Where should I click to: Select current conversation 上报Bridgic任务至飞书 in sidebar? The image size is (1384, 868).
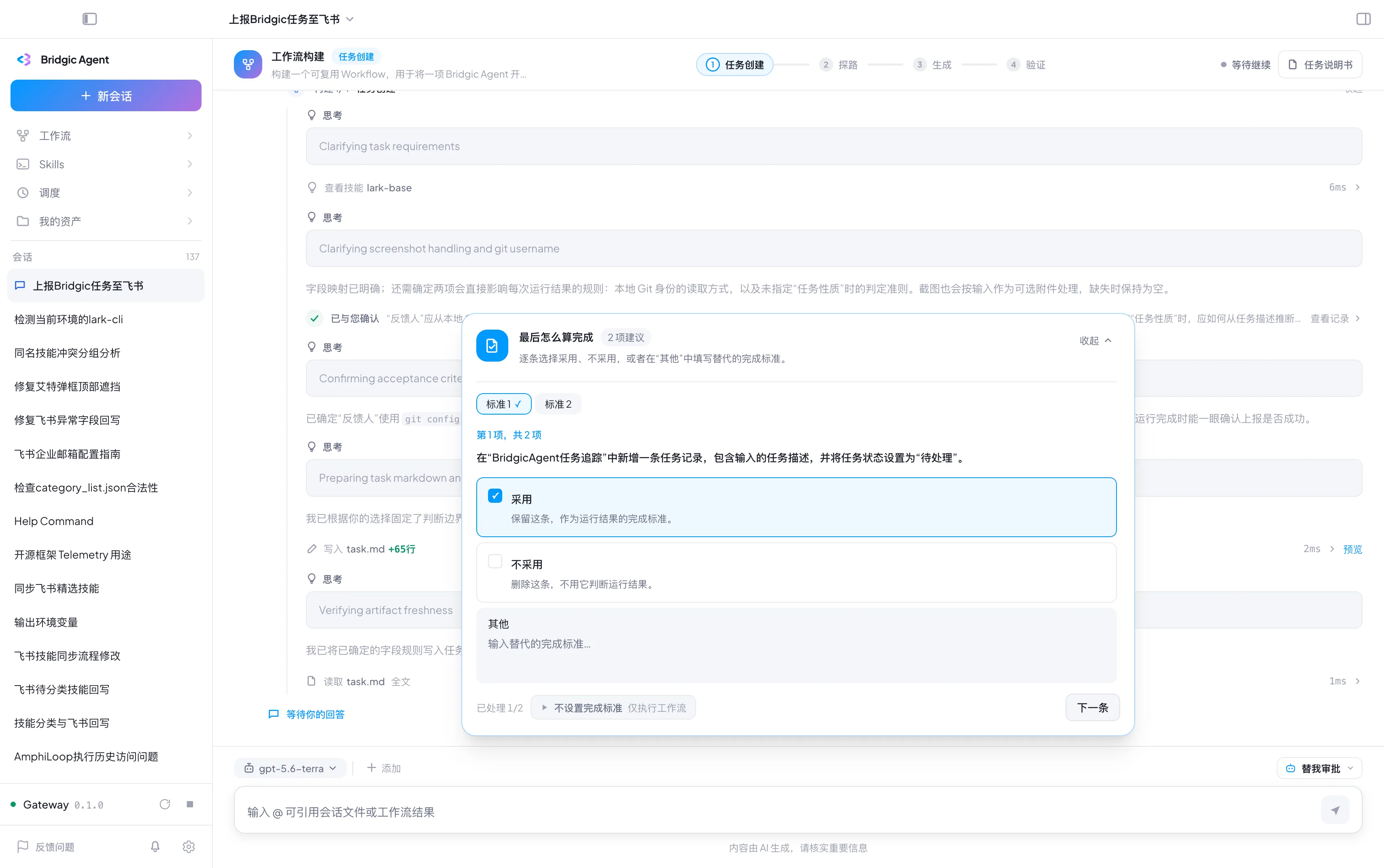pos(106,285)
